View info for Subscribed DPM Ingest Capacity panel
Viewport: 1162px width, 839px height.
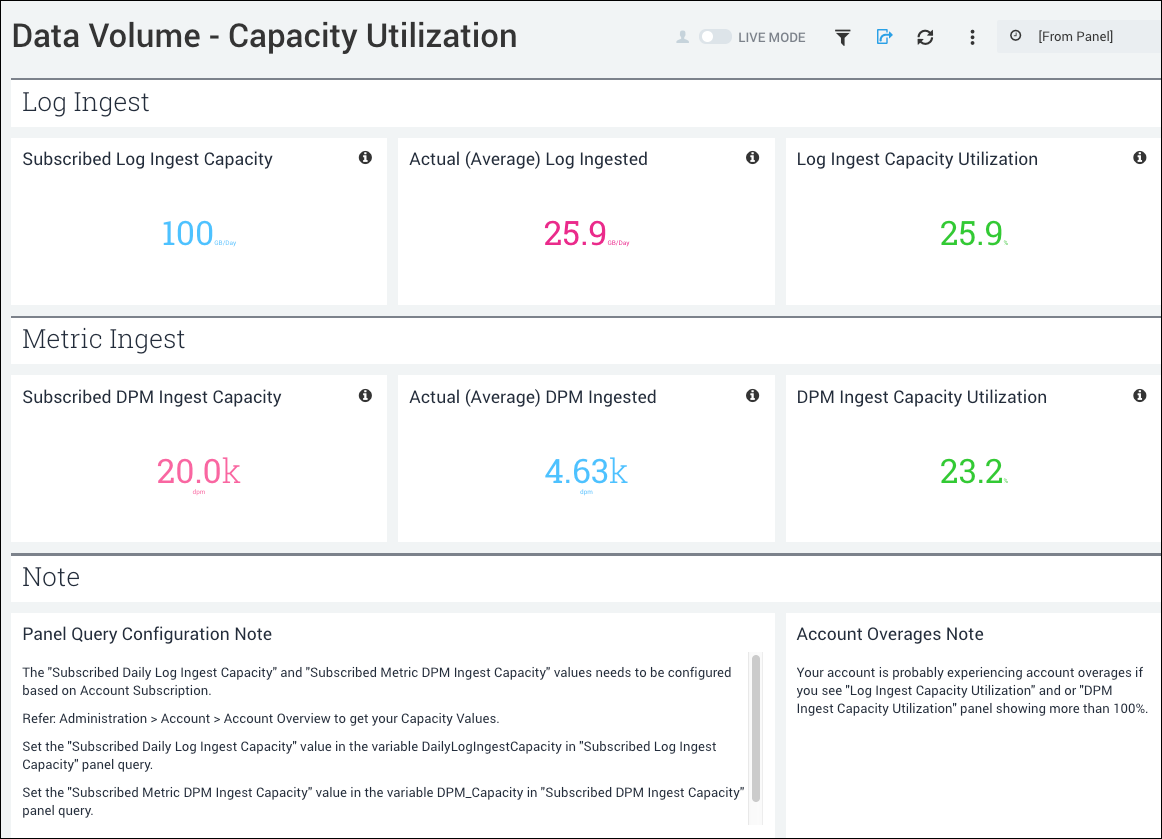click(x=365, y=395)
